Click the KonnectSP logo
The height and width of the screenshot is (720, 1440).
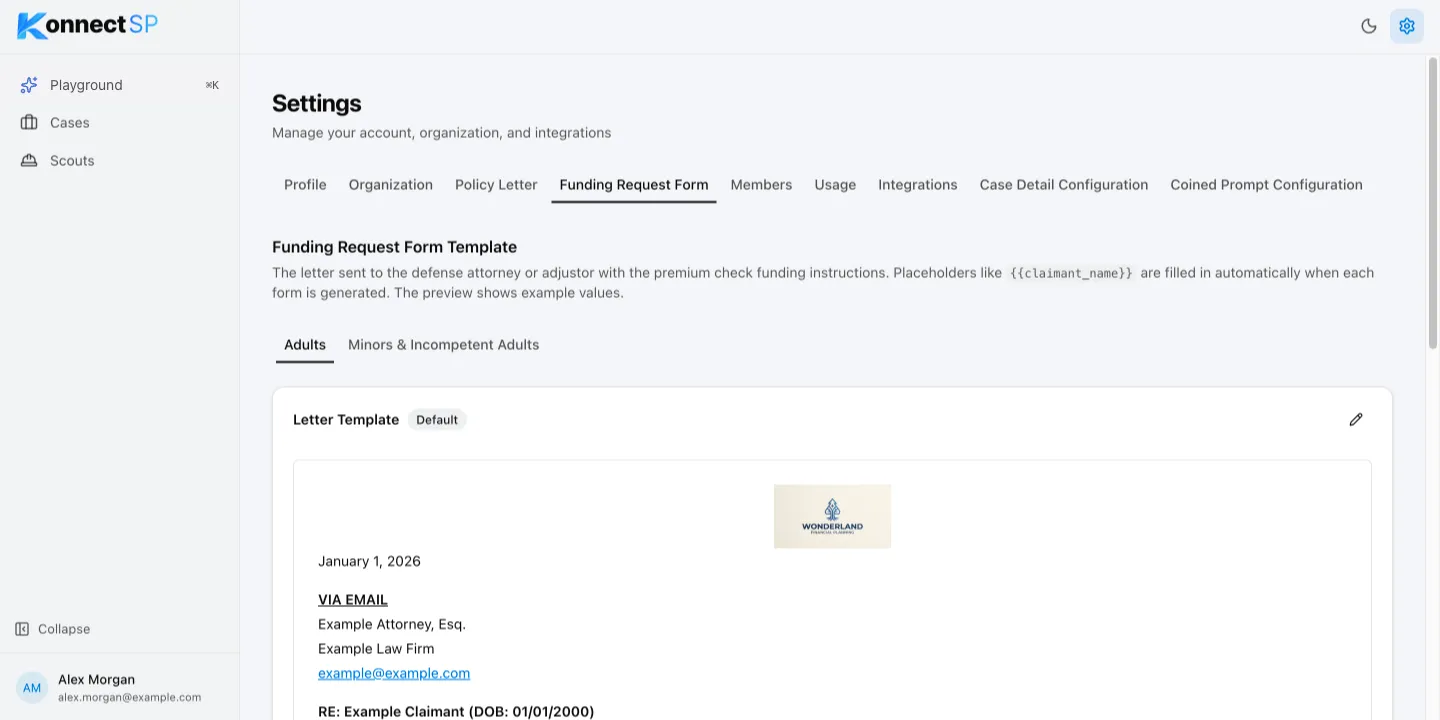(88, 25)
